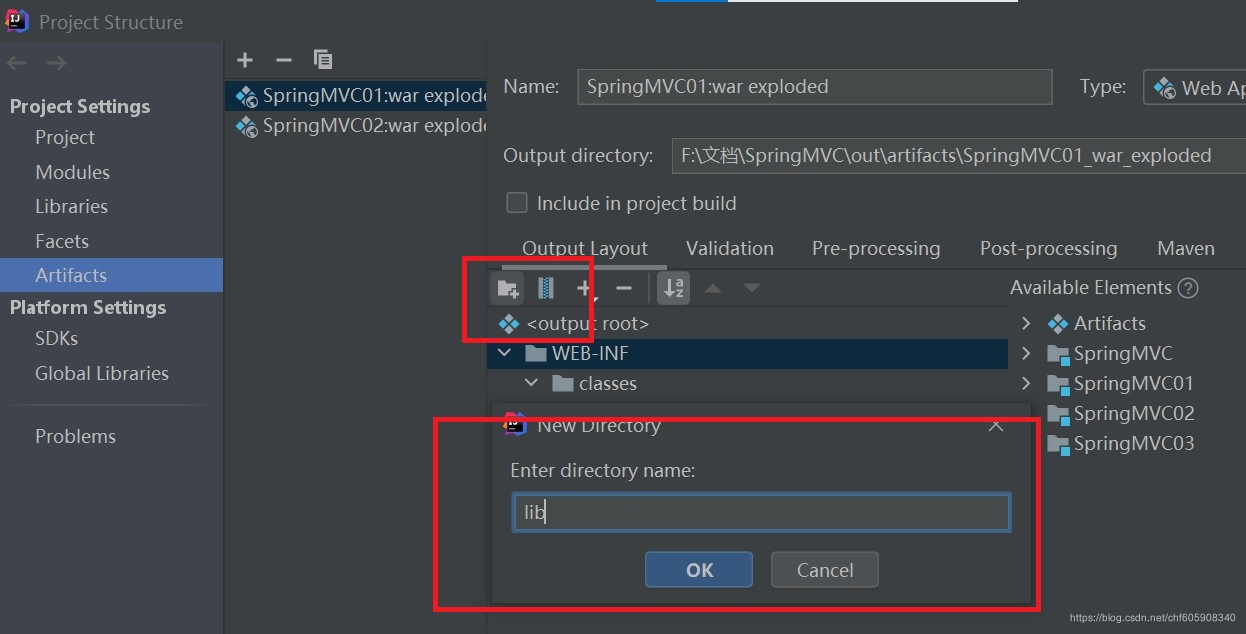Open Libraries settings page
Screen dimensions: 1246x634
[71, 206]
